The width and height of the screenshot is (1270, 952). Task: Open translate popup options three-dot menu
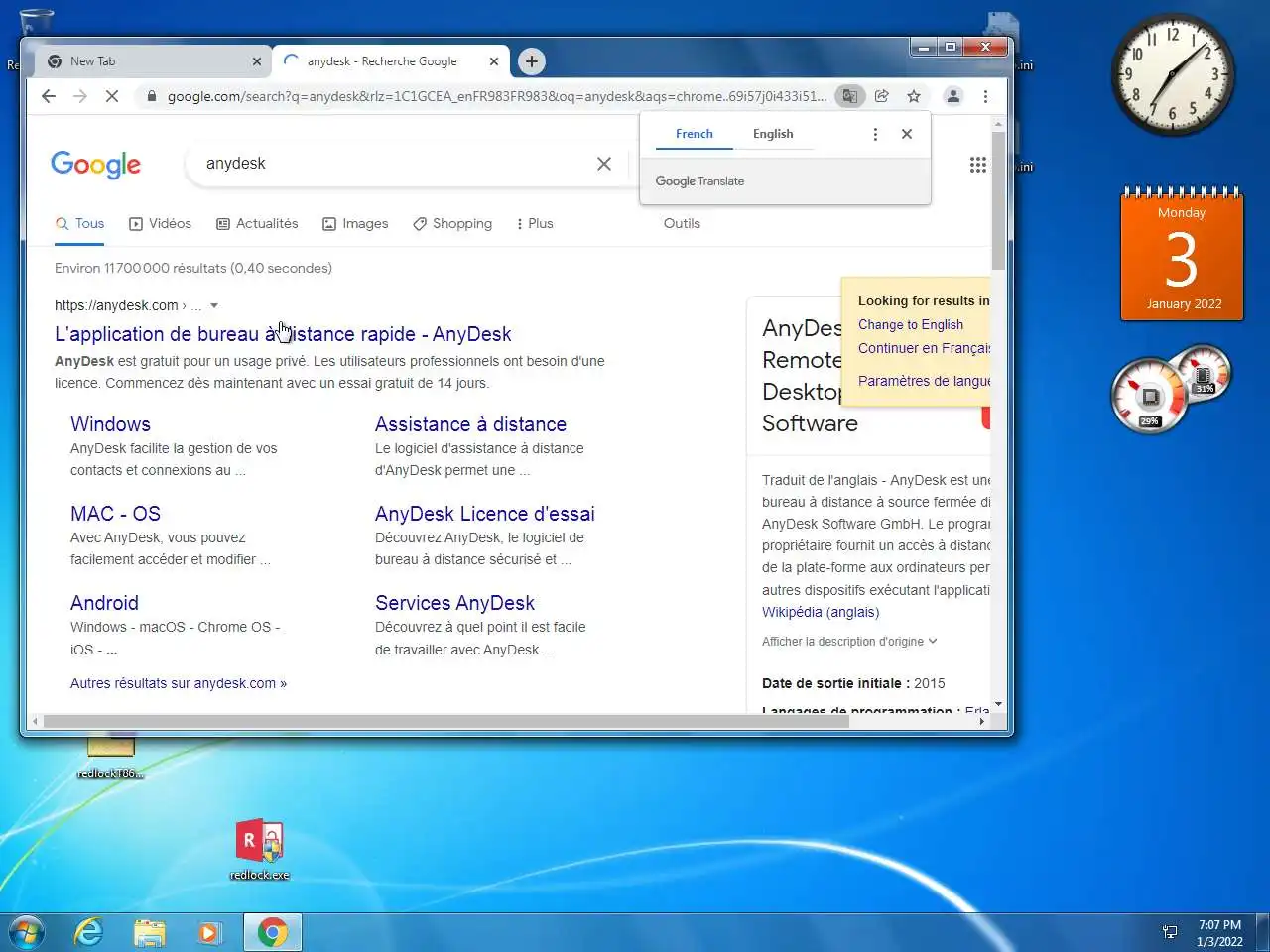point(875,134)
